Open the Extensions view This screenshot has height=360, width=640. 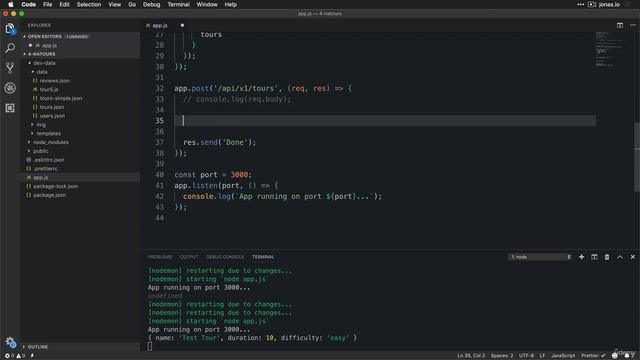pos(10,108)
